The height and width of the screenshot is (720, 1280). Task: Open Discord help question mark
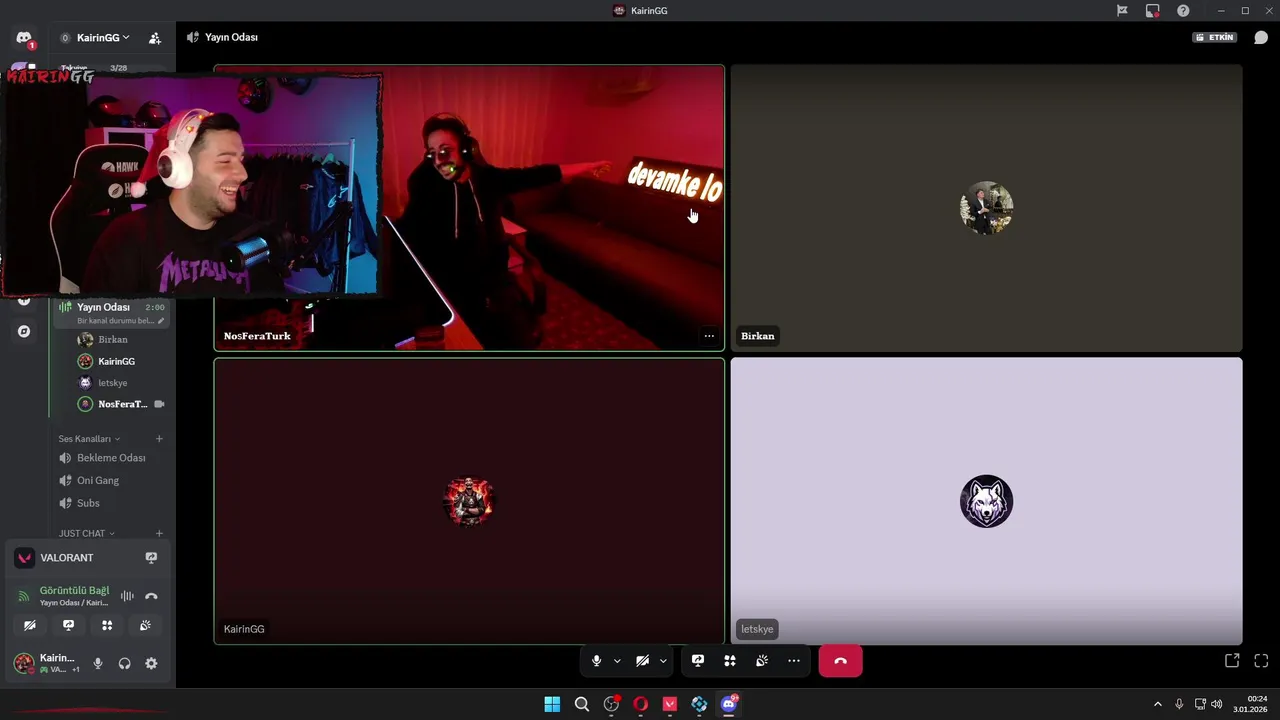click(x=1183, y=10)
